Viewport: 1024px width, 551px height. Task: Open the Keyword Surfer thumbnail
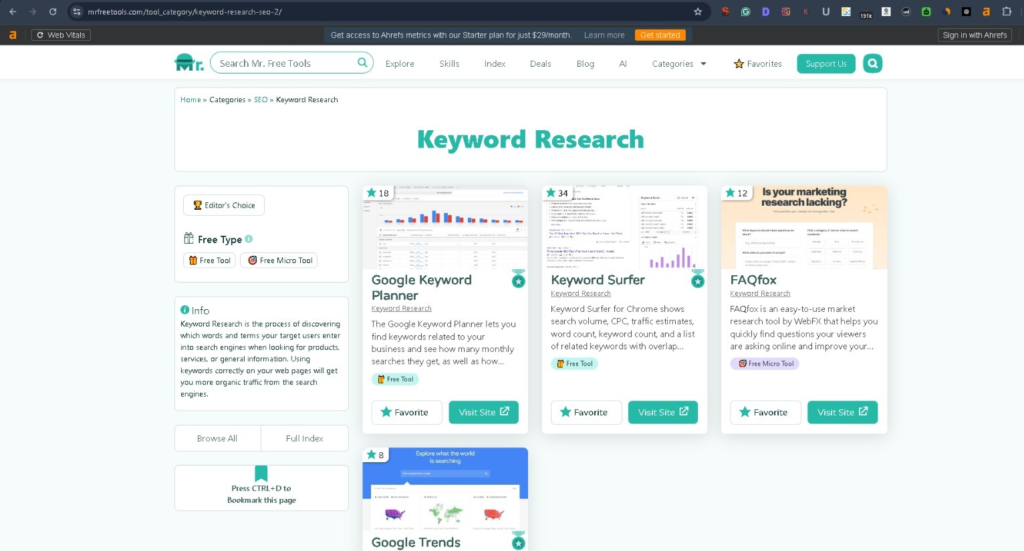[624, 227]
